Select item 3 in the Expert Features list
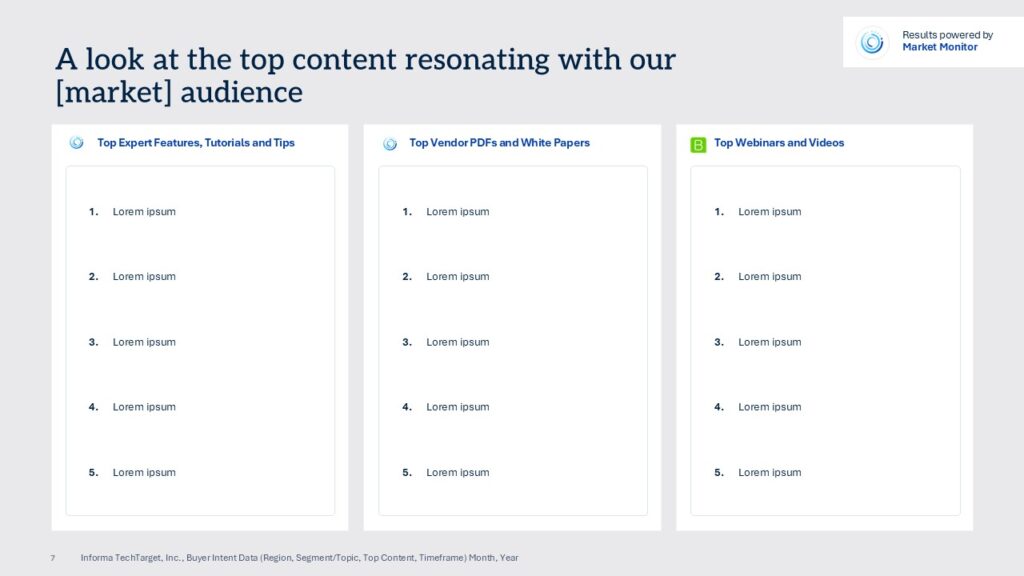Screen dimensions: 1024x576 point(143,342)
